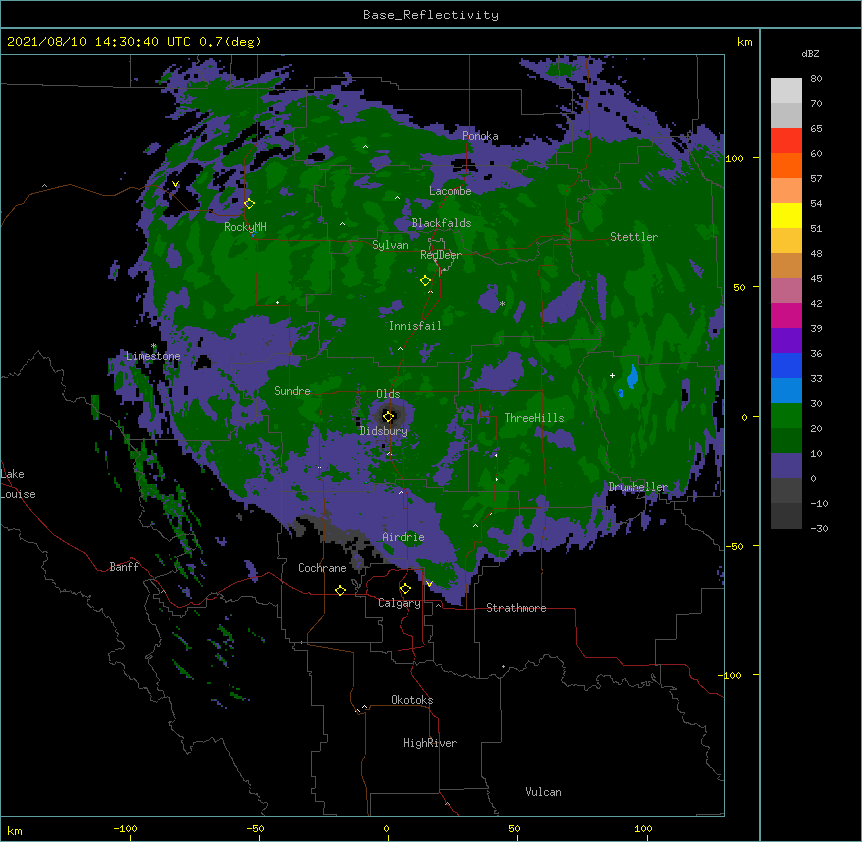The width and height of the screenshot is (862, 842).
Task: Click the yellow 54 dBZ legend swatch
Action: coord(786,215)
